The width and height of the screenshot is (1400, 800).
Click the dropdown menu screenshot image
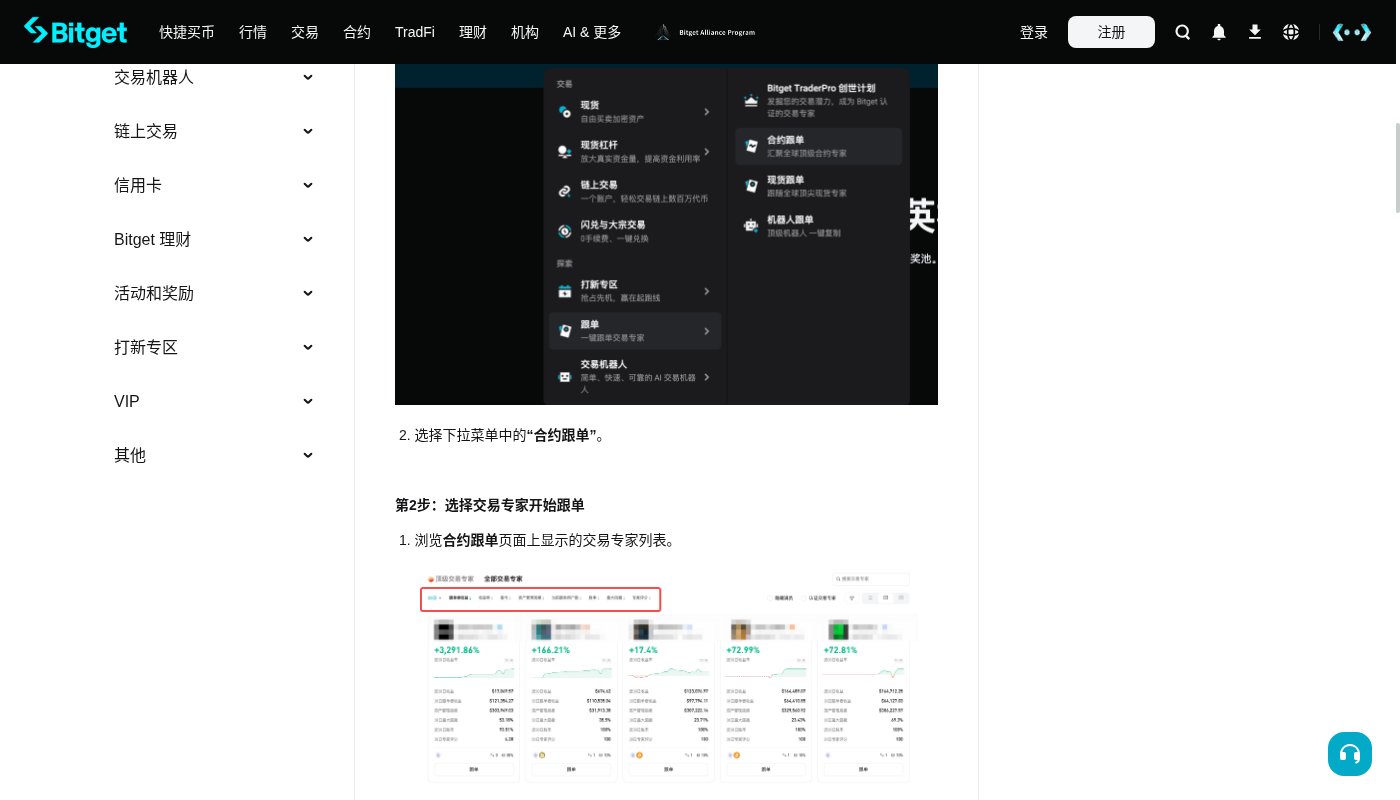[x=666, y=234]
